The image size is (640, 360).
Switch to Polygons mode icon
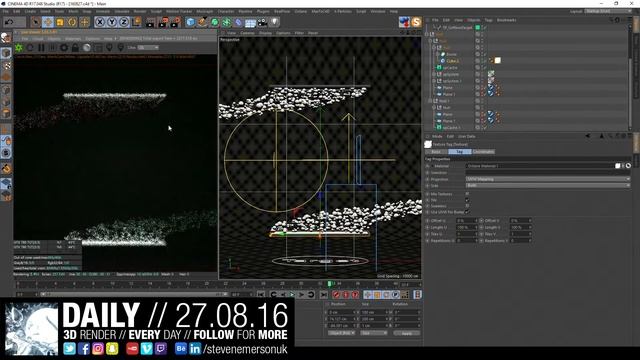click(6, 113)
